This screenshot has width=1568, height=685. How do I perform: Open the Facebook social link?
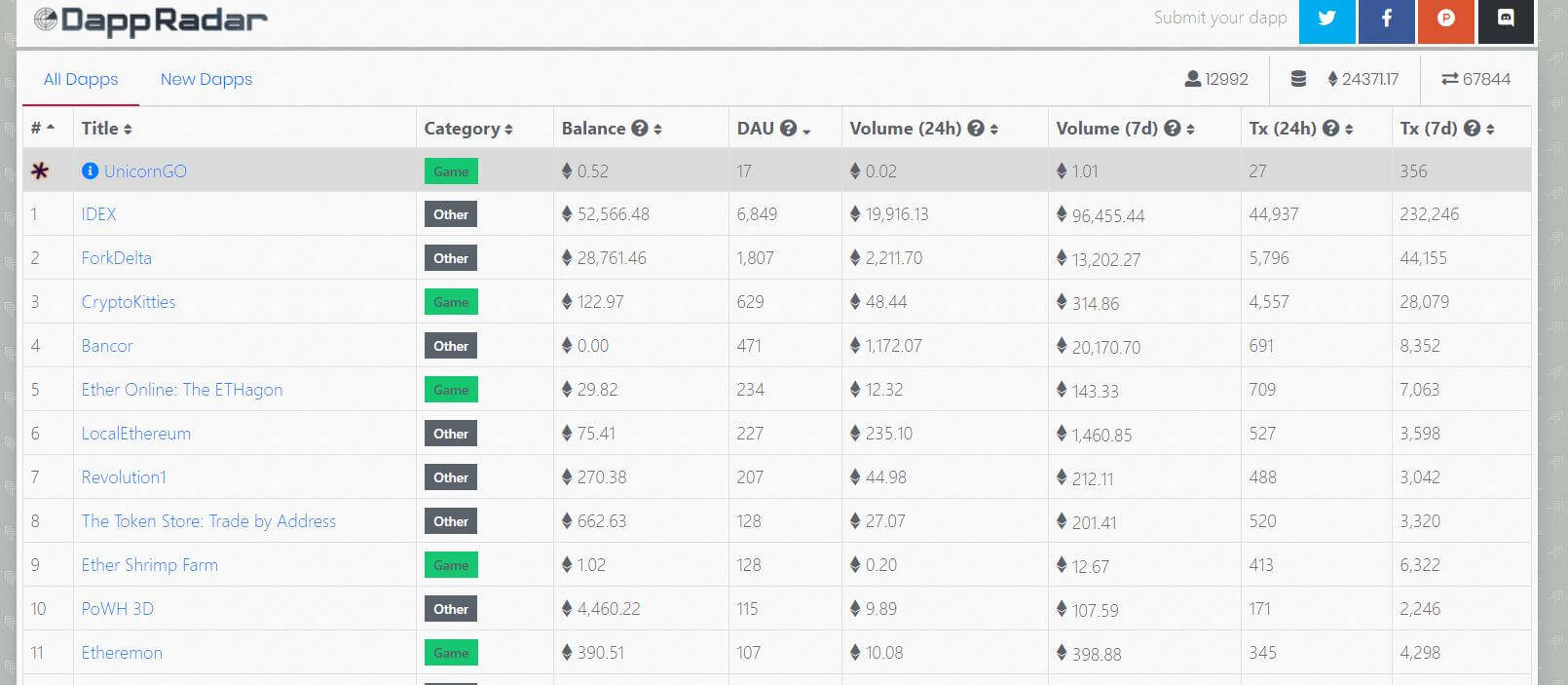coord(1386,19)
